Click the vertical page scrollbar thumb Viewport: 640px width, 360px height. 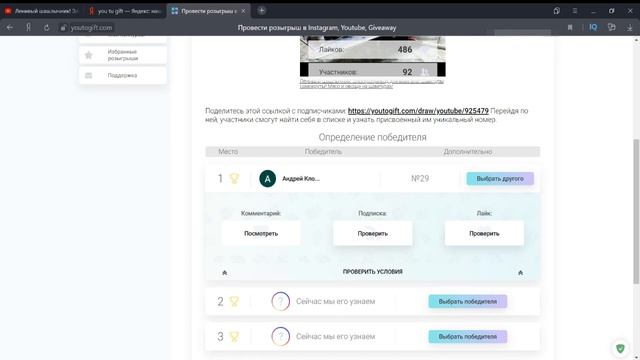pyautogui.click(x=636, y=211)
